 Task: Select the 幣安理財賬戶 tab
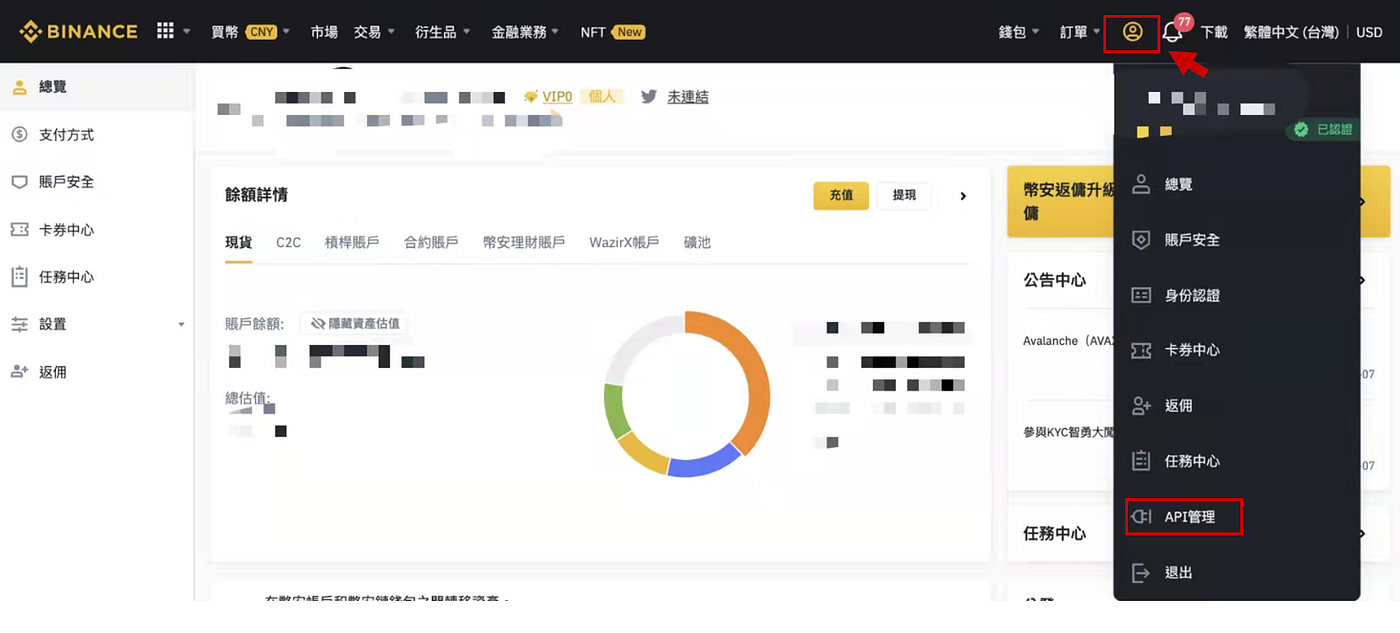tap(524, 242)
